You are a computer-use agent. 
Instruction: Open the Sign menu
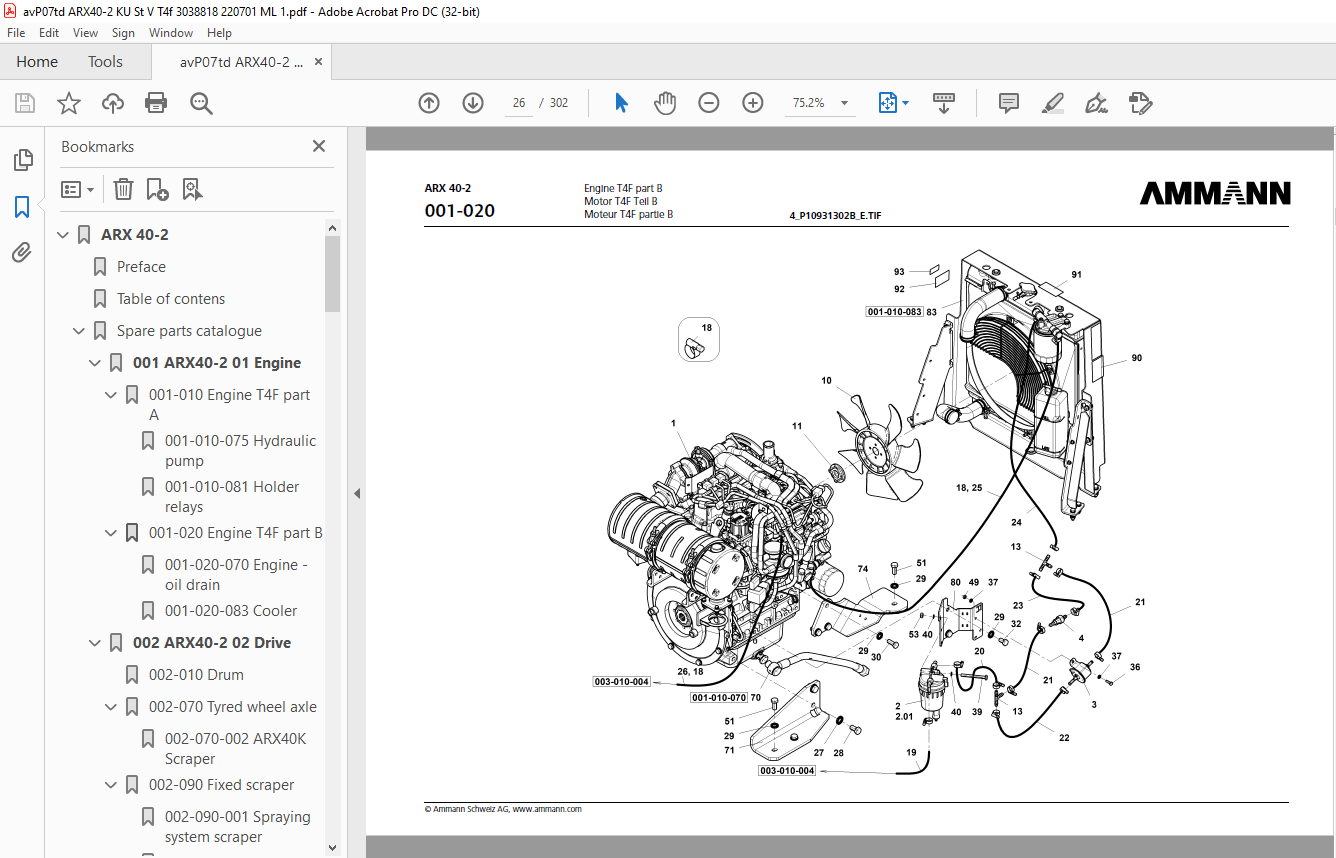(x=123, y=33)
